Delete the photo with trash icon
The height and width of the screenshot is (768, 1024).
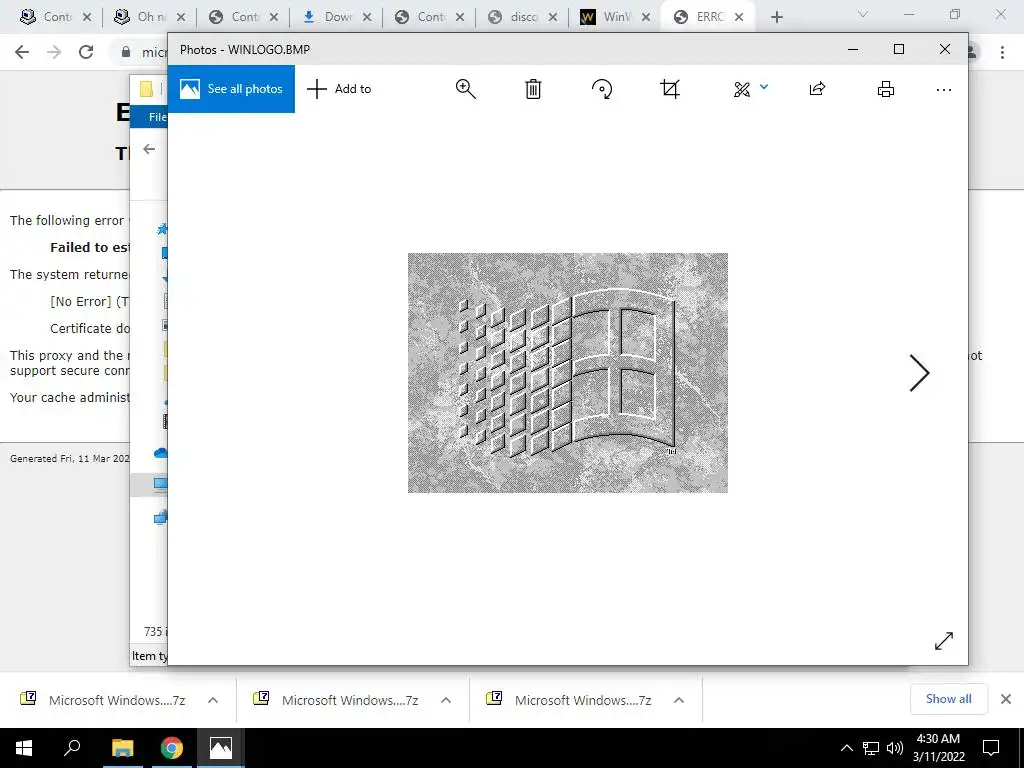point(534,89)
